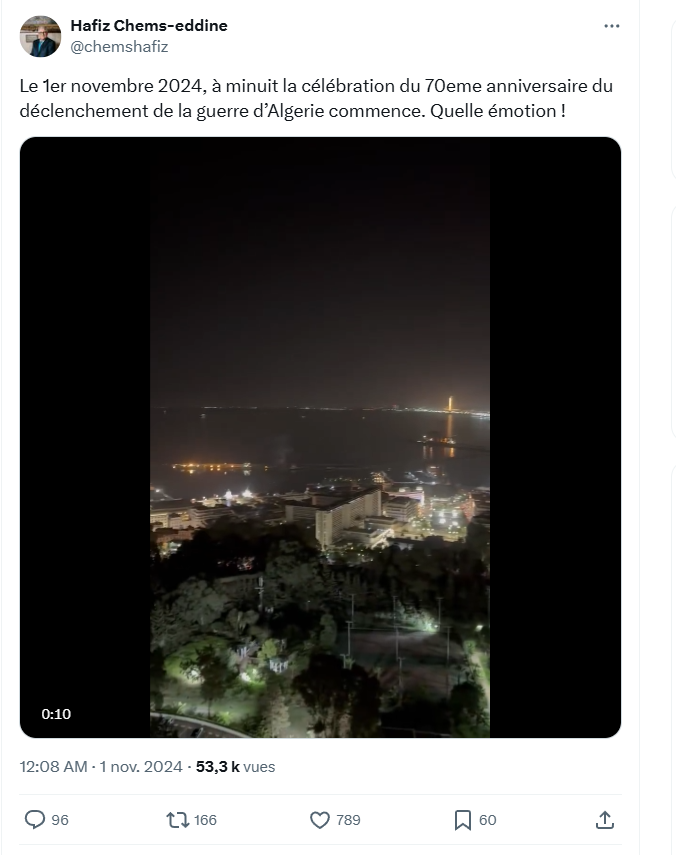Click the Hafiz Chems-eddine display name
Viewport: 676px width, 855px height.
coord(149,25)
